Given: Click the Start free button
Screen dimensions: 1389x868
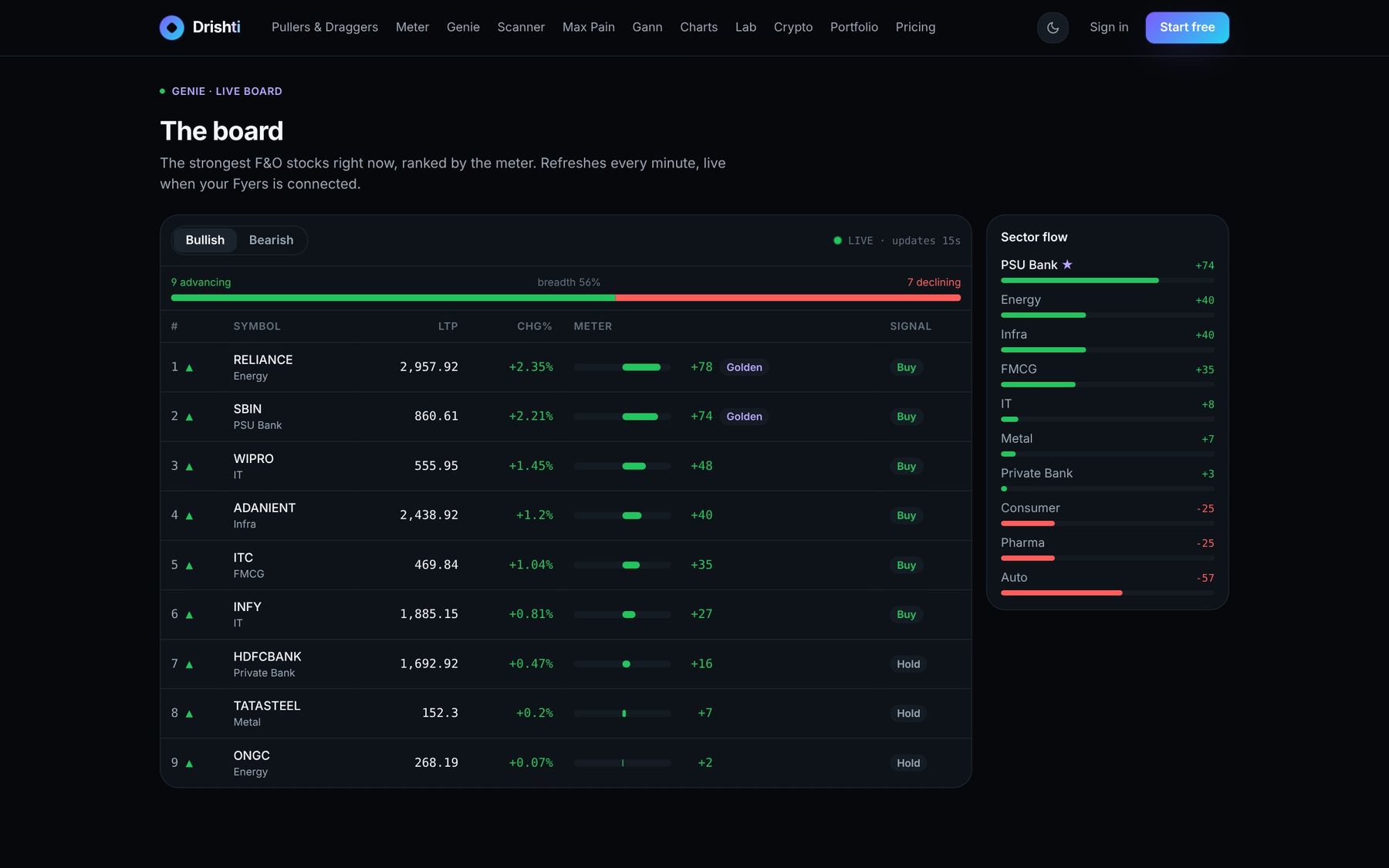Looking at the screenshot, I should tap(1187, 28).
